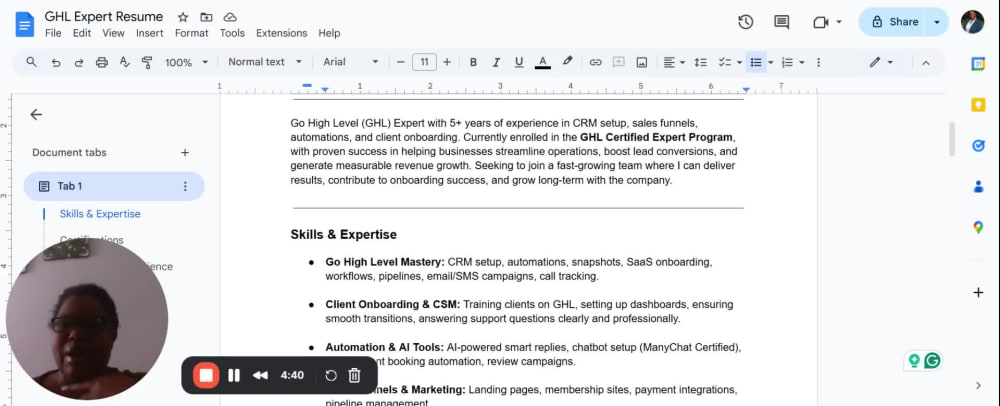Redo the last action
Screen dimensions: 1000x406
(x=79, y=62)
